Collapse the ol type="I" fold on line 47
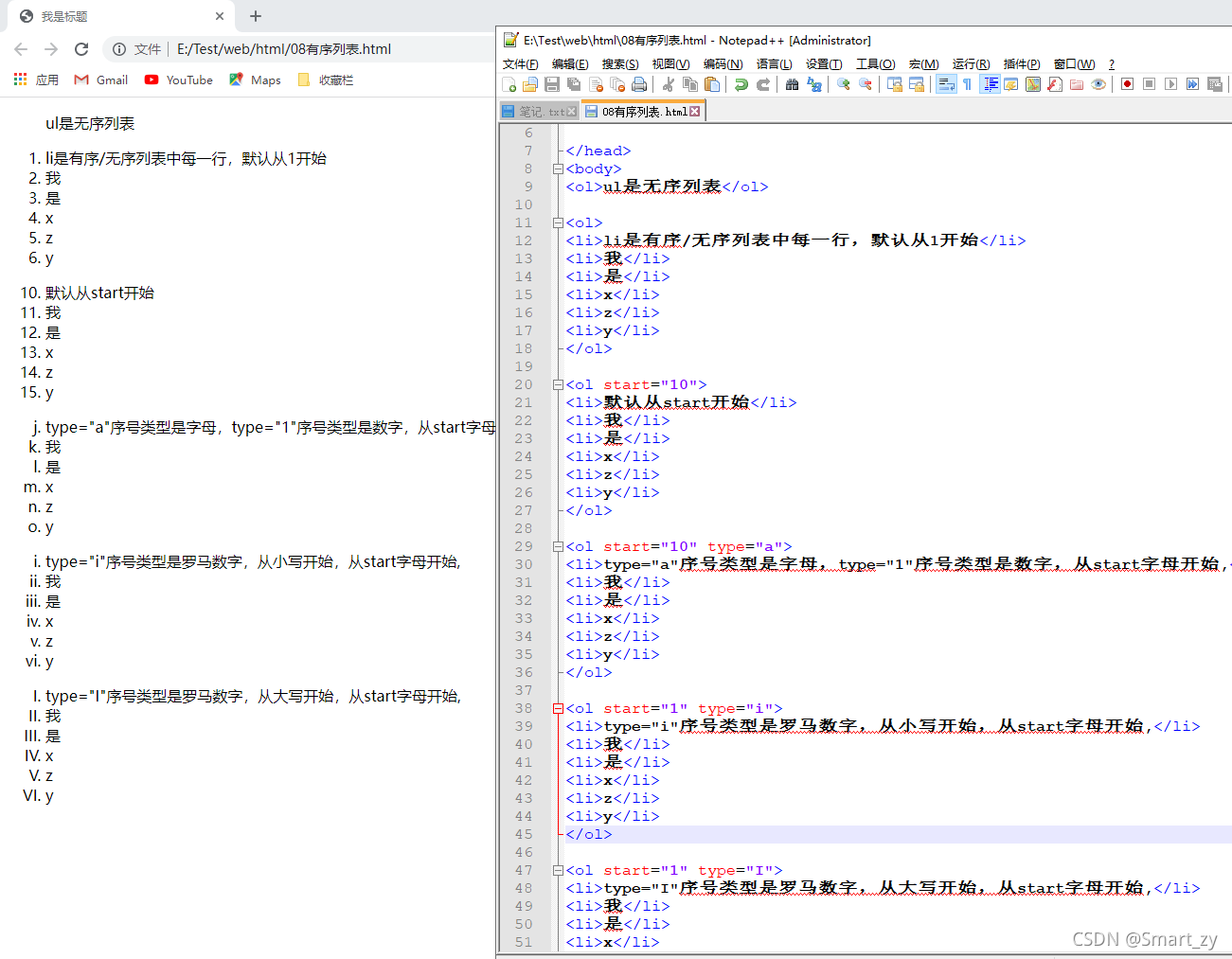The image size is (1232, 959). (x=558, y=870)
